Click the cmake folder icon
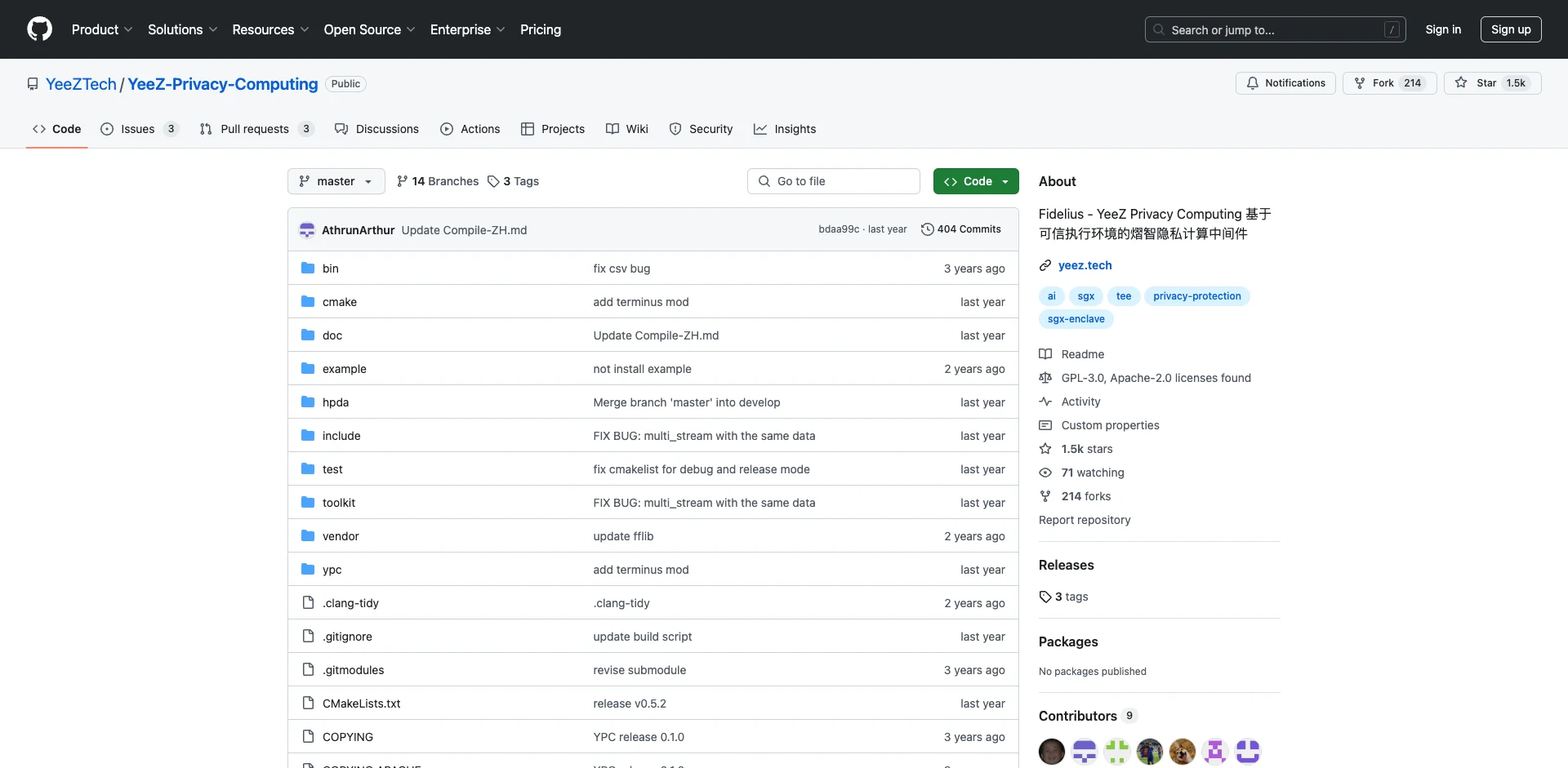The height and width of the screenshot is (768, 1568). 308,301
